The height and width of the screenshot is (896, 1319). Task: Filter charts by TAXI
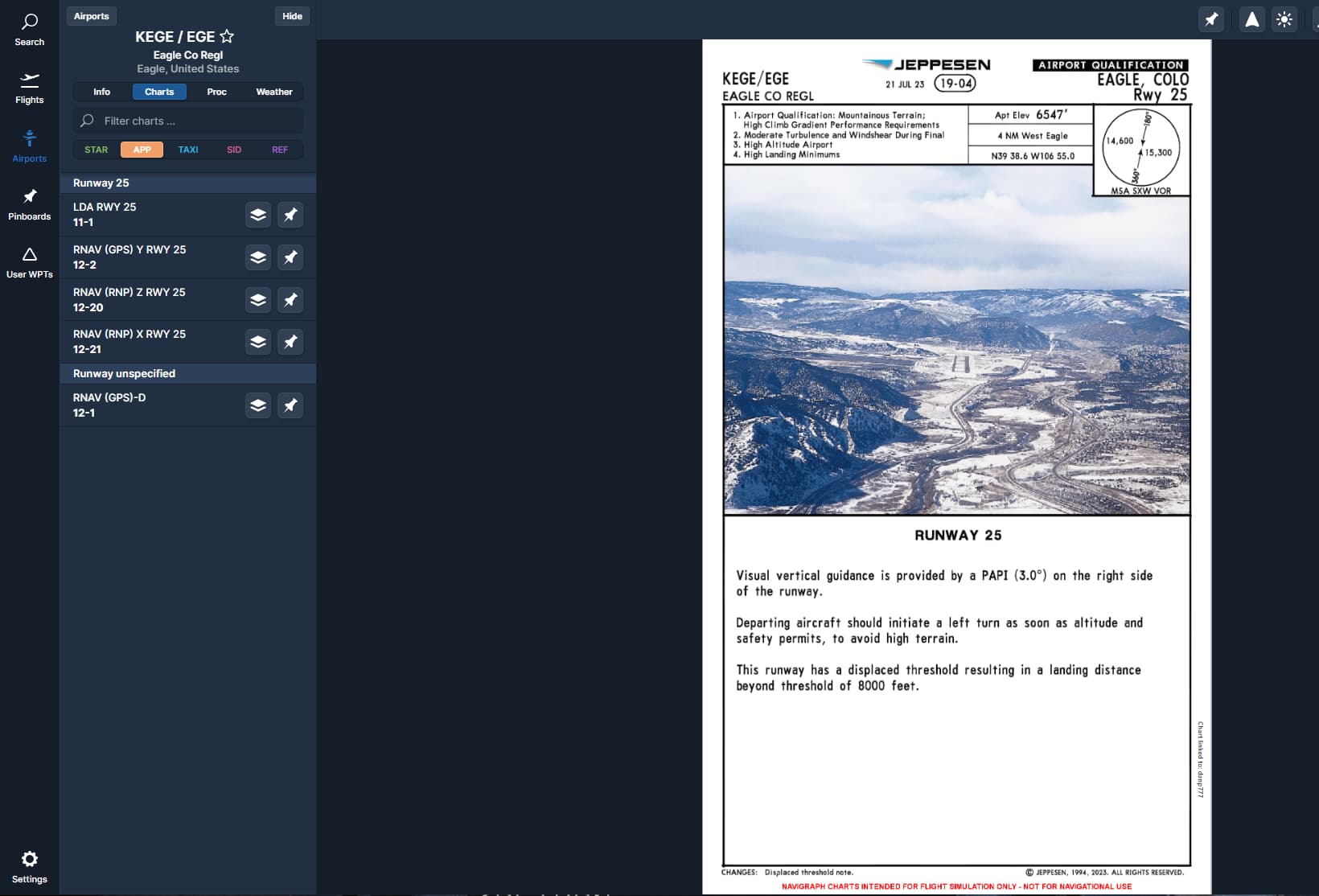click(188, 150)
